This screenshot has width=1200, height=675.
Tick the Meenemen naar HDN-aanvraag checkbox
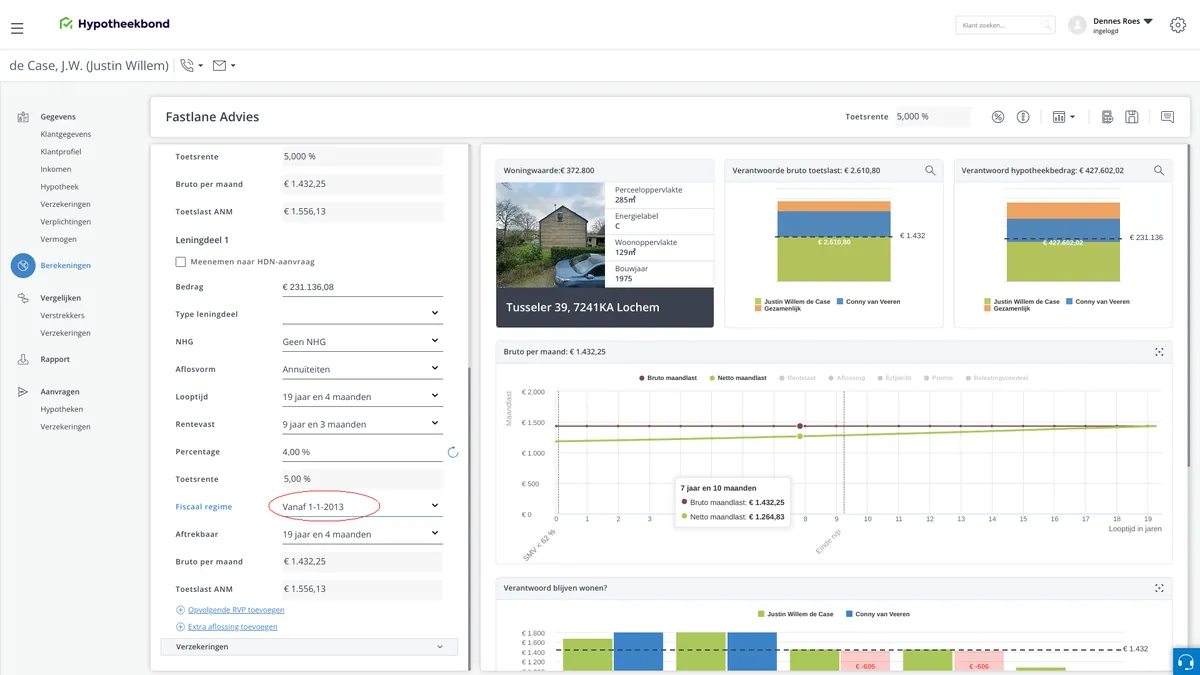pos(181,262)
